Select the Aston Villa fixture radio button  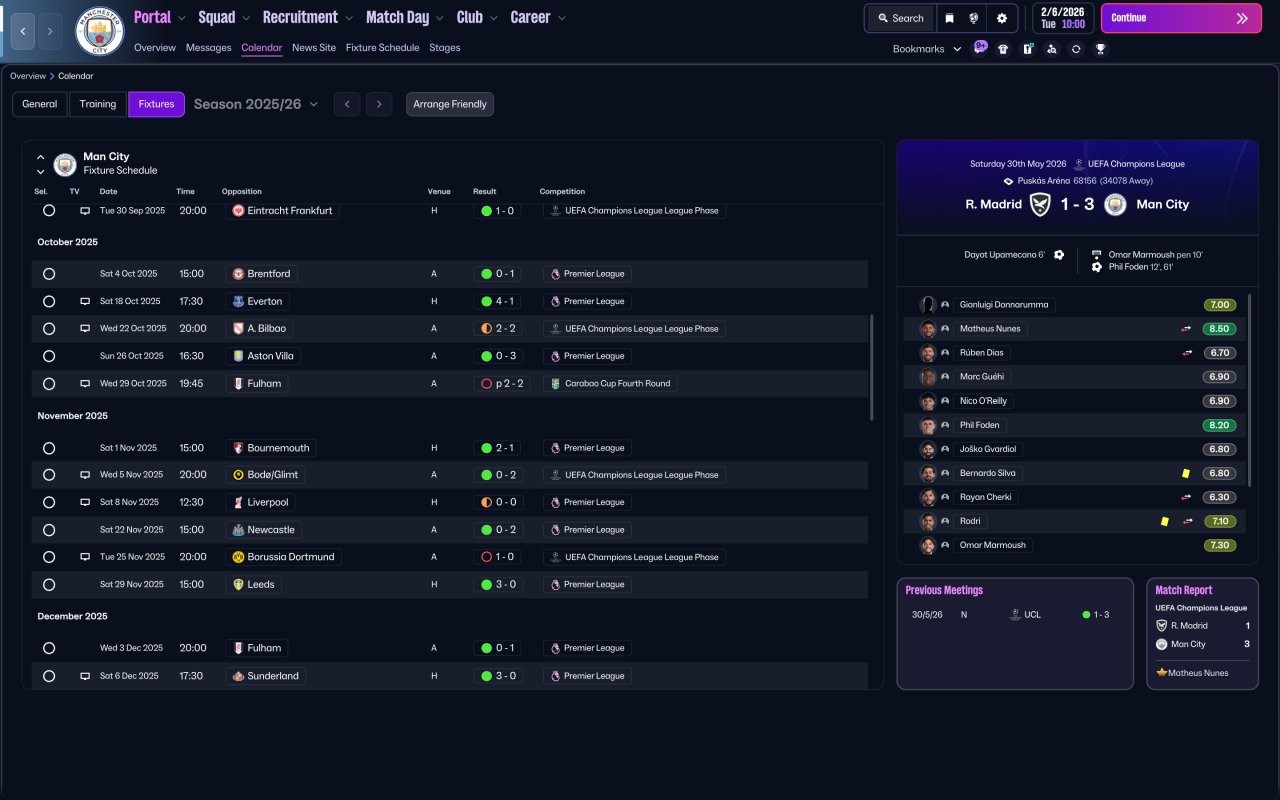click(x=49, y=356)
